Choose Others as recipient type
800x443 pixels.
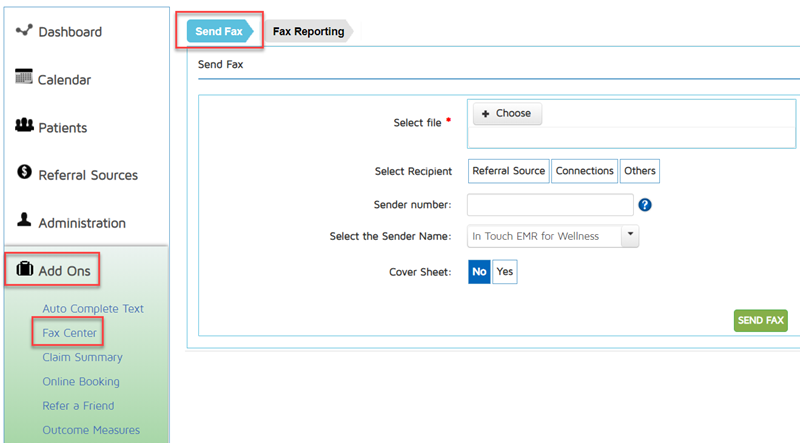click(639, 171)
